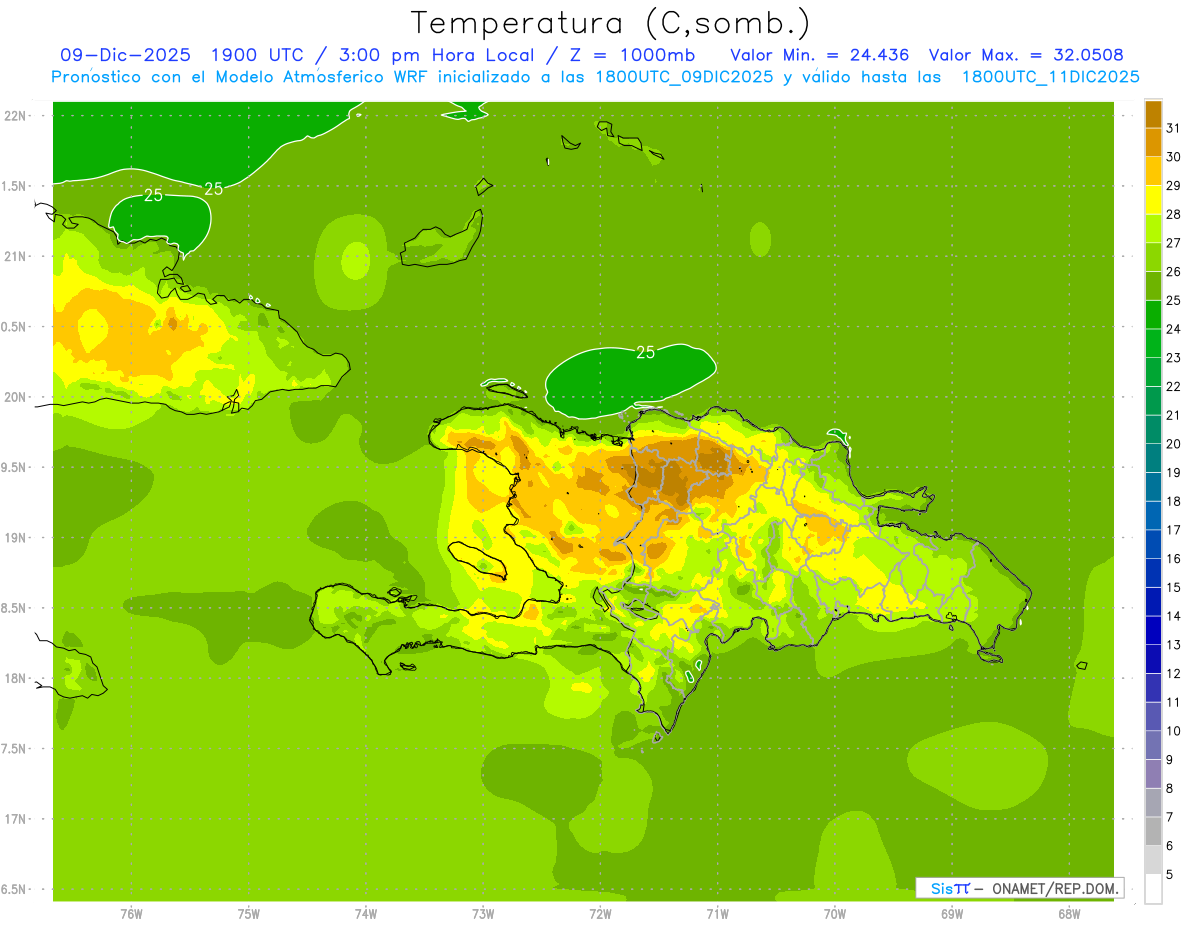Click the 72W longitude axis label
Screen dimensions: 1200x927
pos(600,914)
